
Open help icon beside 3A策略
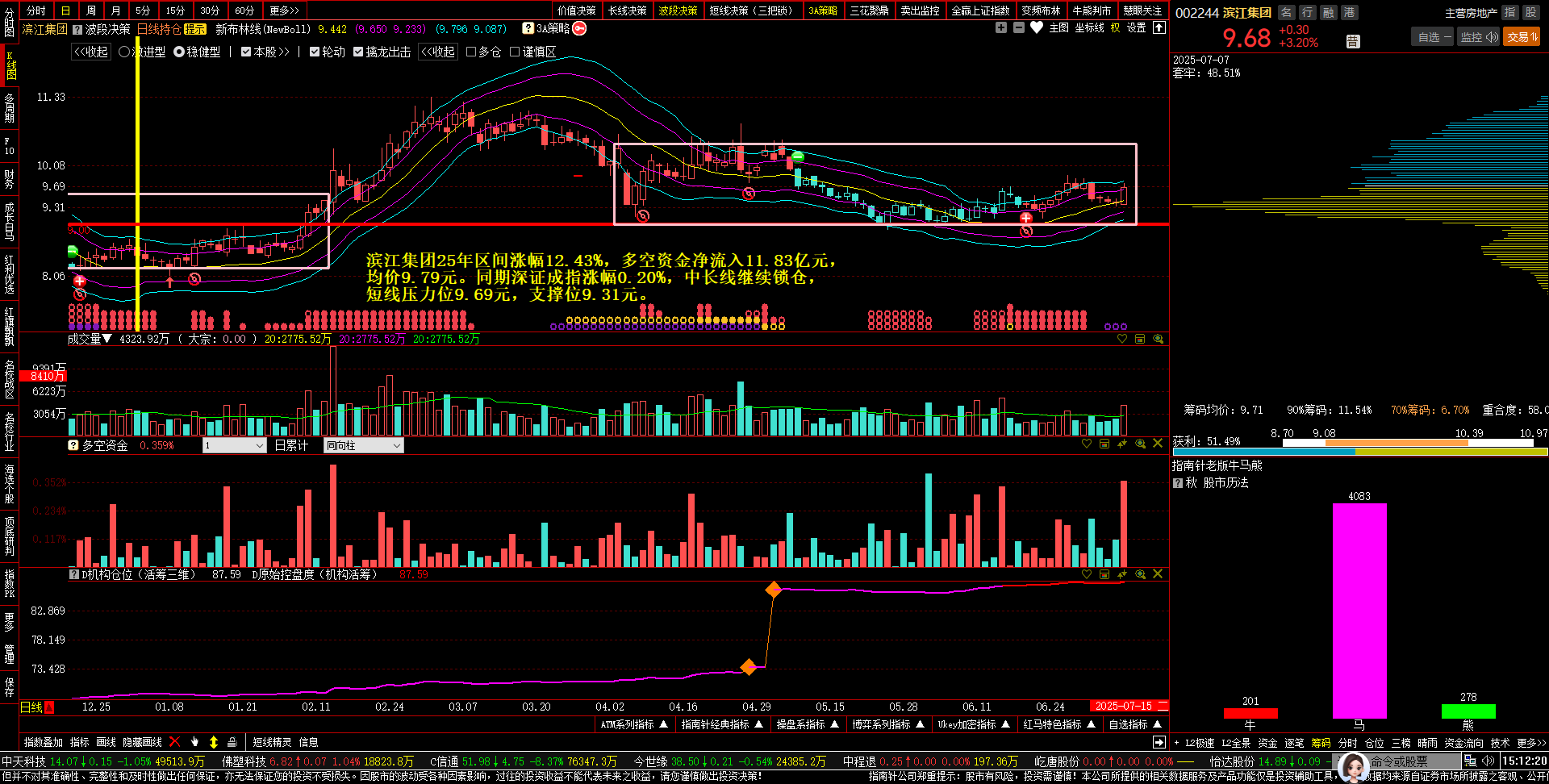tap(528, 28)
